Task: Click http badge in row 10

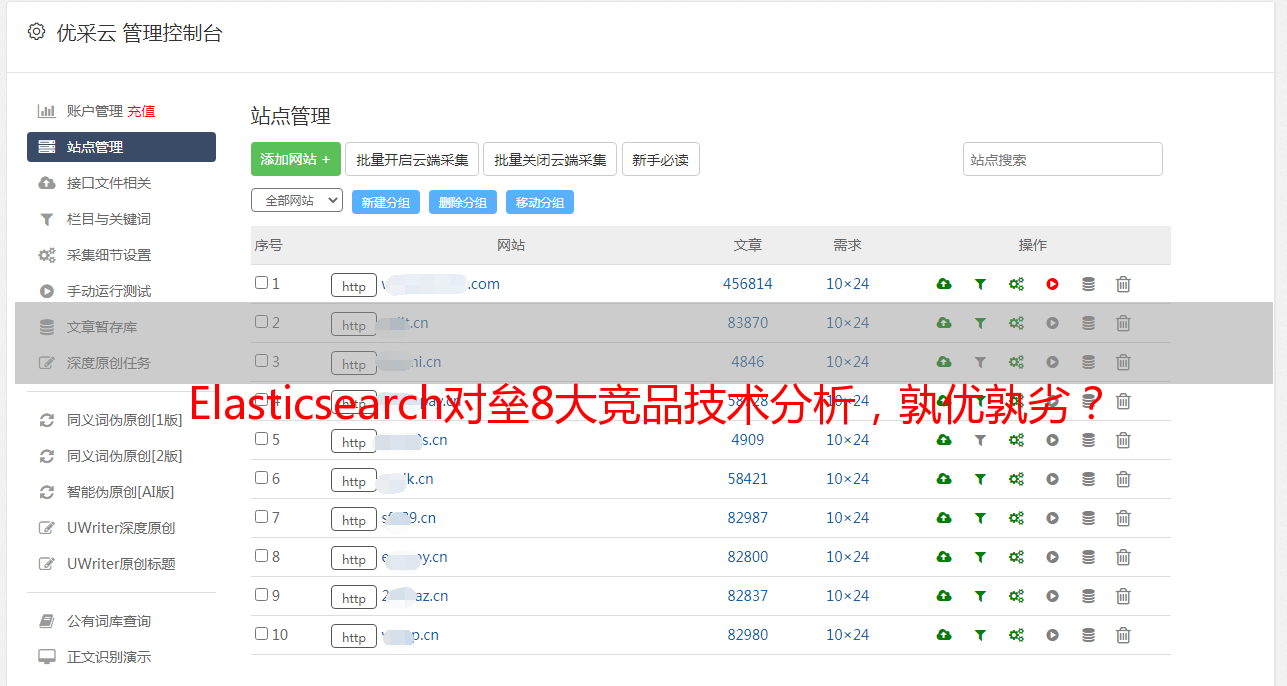Action: point(354,637)
